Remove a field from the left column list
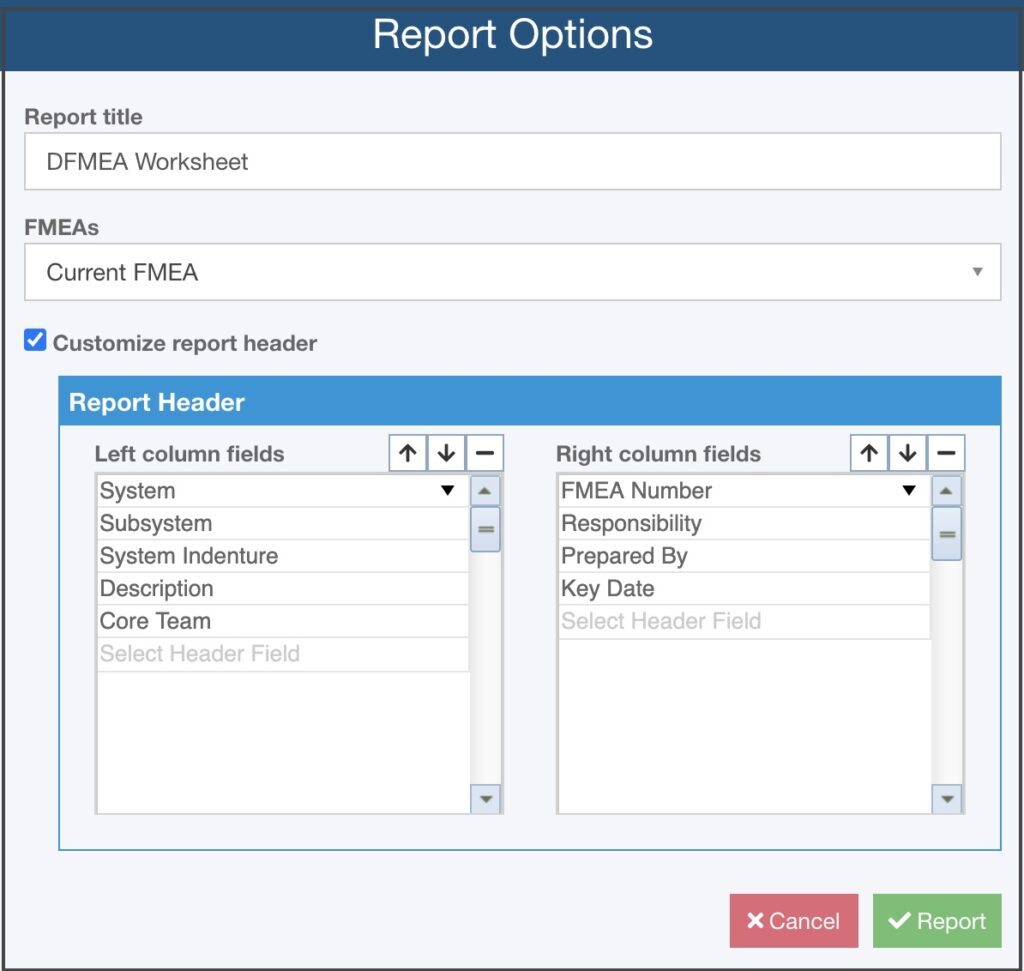Screen dimensions: 1024x971 [485, 452]
